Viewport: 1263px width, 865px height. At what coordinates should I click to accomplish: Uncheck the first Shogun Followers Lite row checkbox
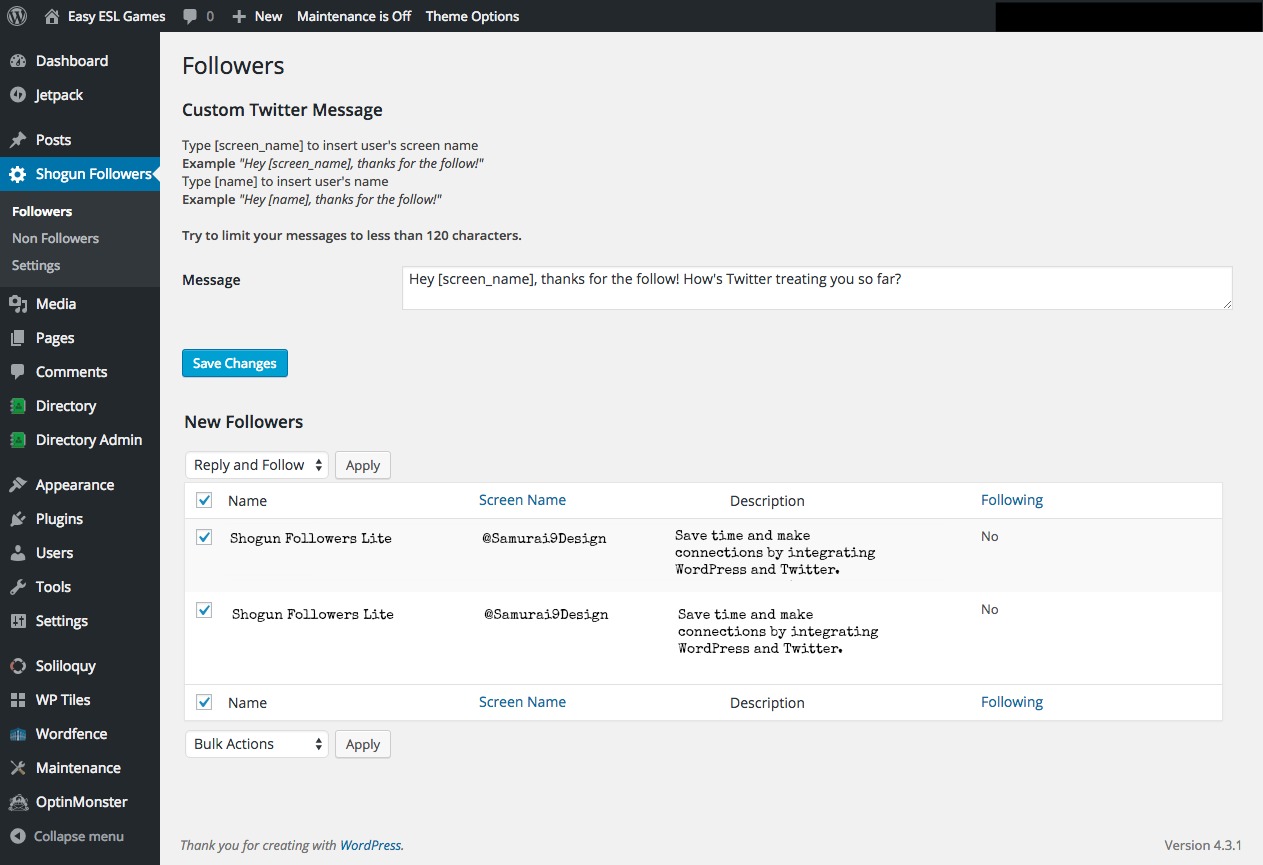point(205,537)
